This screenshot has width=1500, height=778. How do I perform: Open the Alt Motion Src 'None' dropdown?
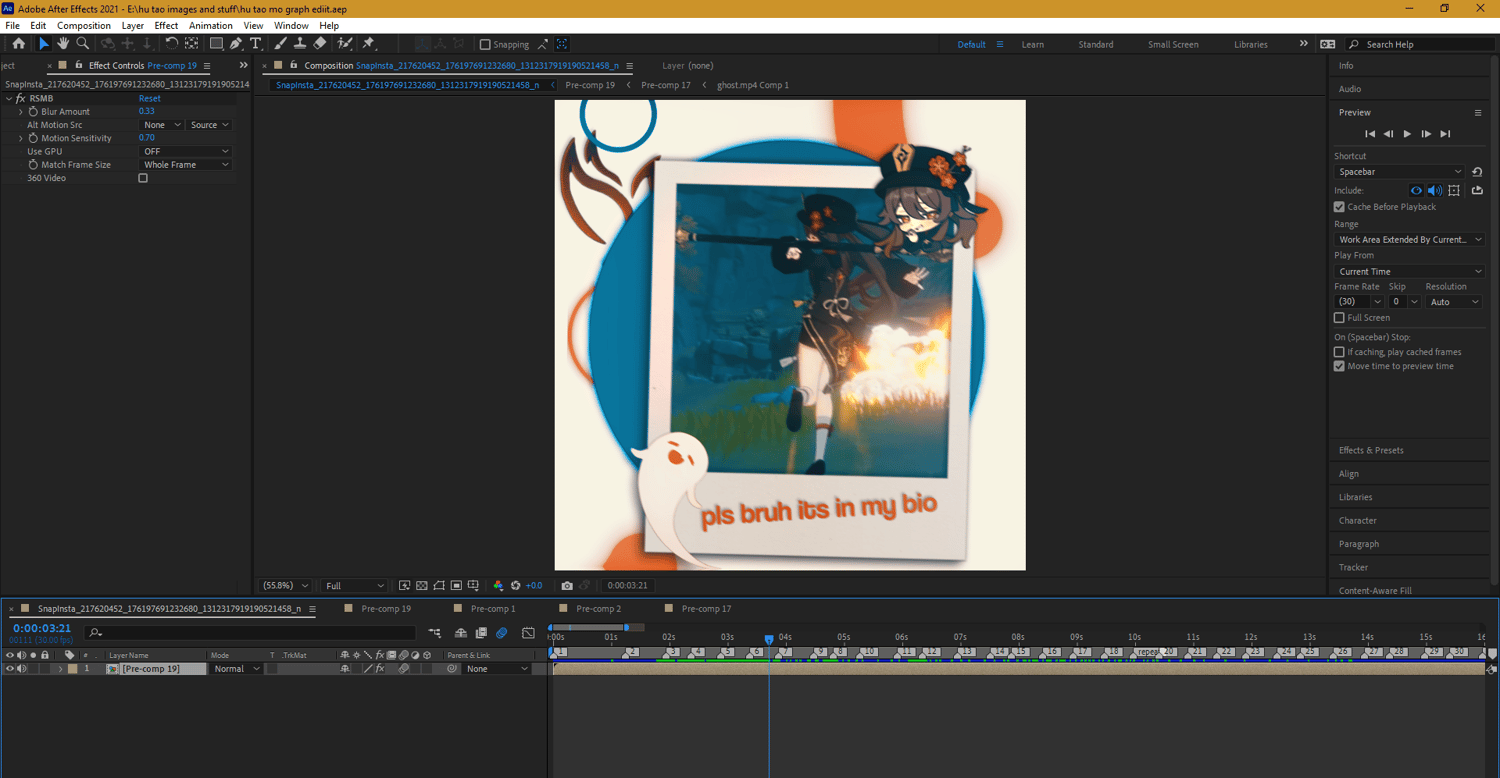[162, 125]
